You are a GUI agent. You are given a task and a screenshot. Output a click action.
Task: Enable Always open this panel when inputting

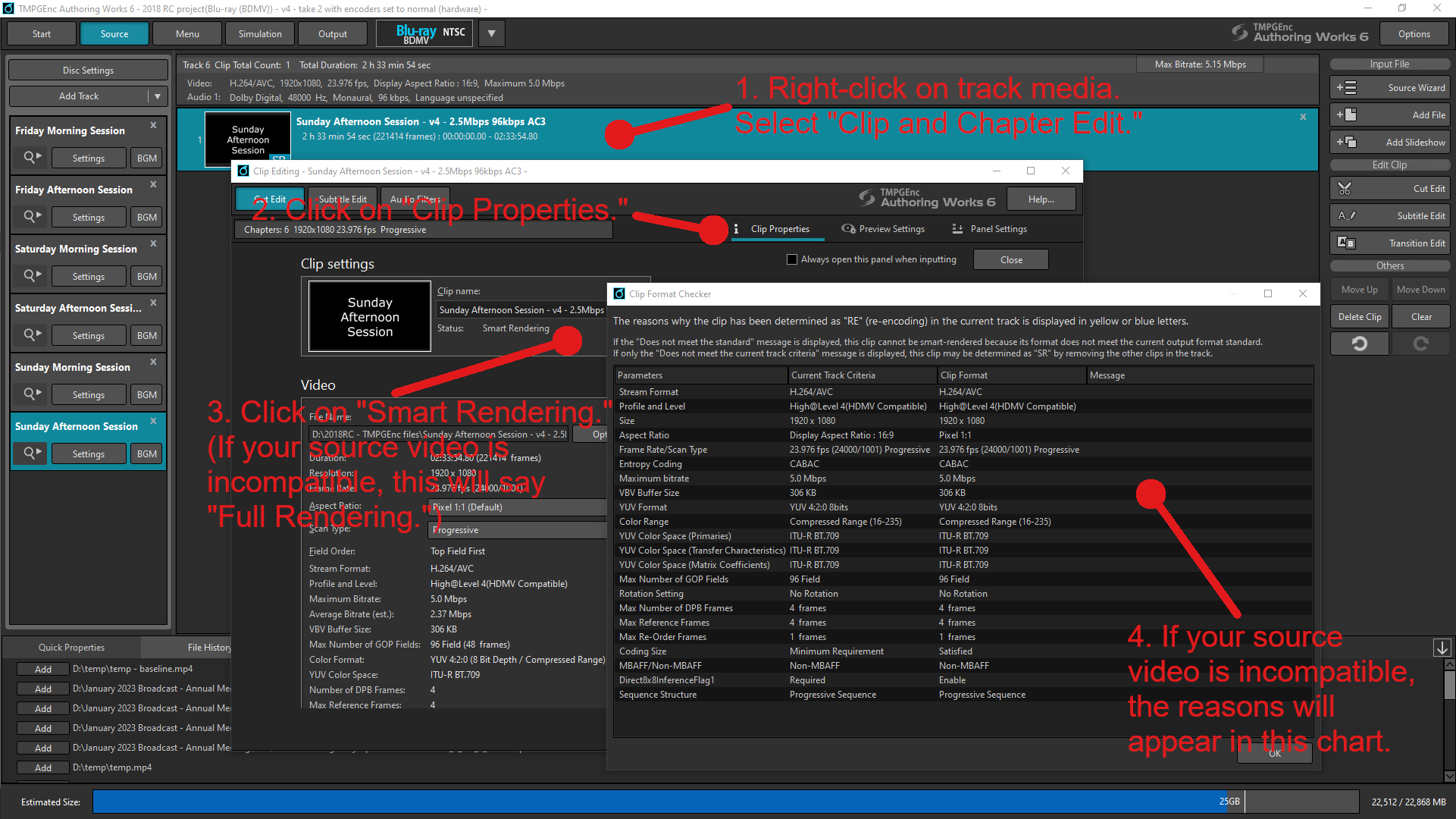792,259
